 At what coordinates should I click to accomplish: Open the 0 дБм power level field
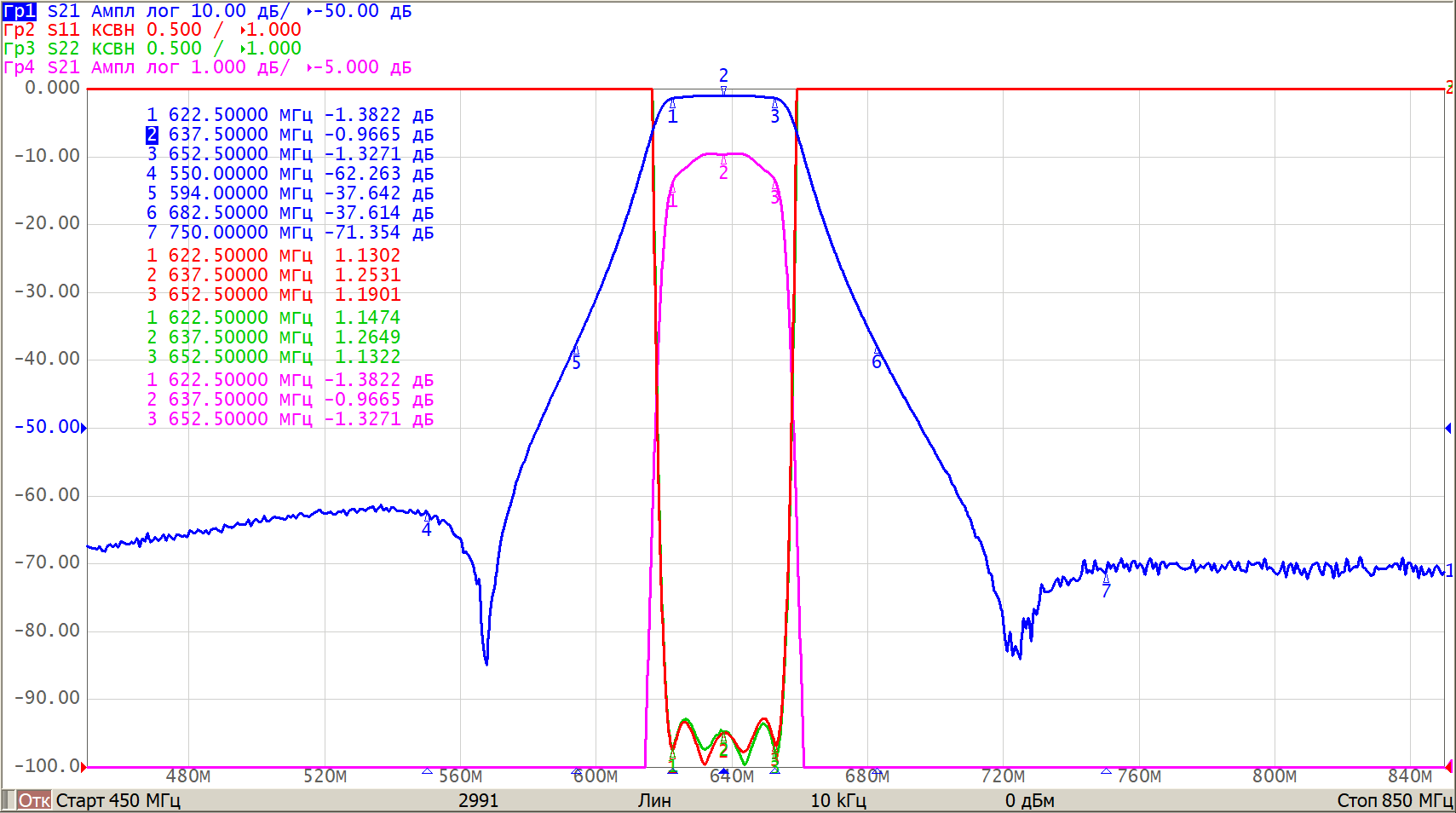1029,800
